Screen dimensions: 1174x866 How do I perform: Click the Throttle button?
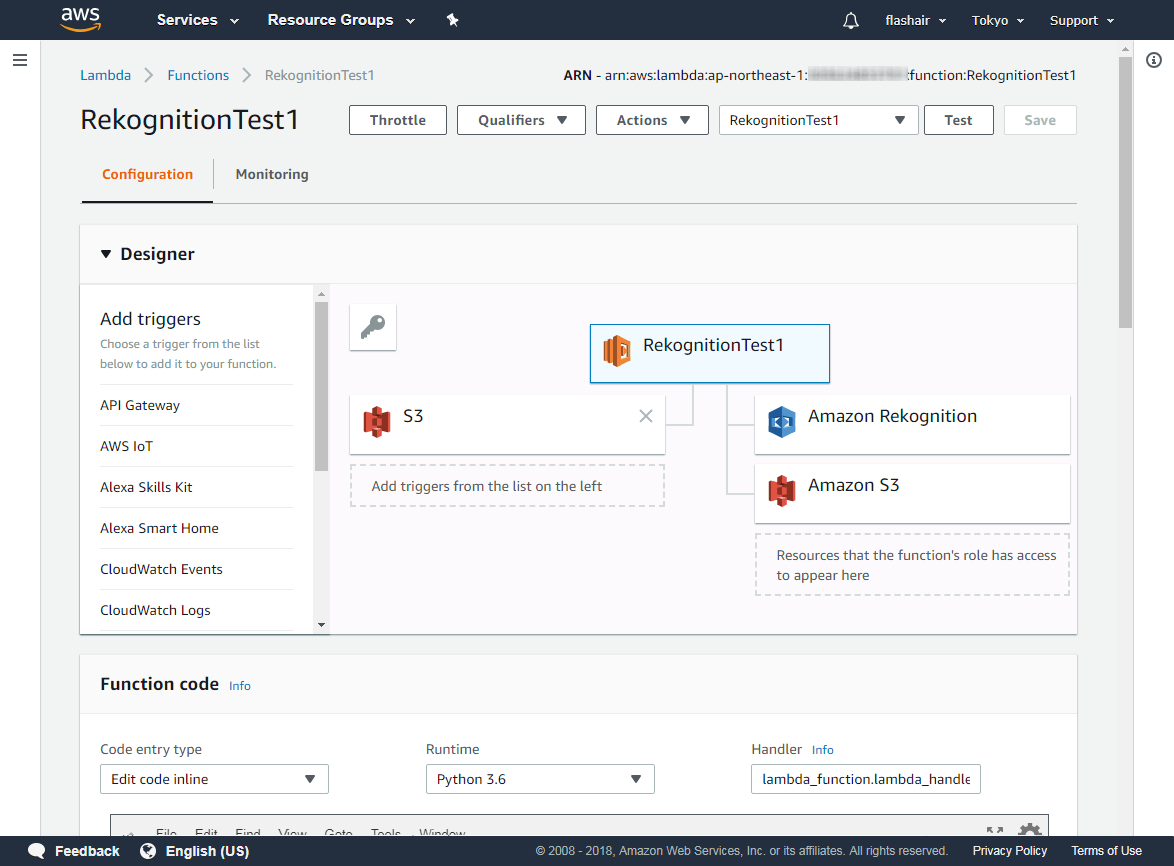click(x=397, y=119)
